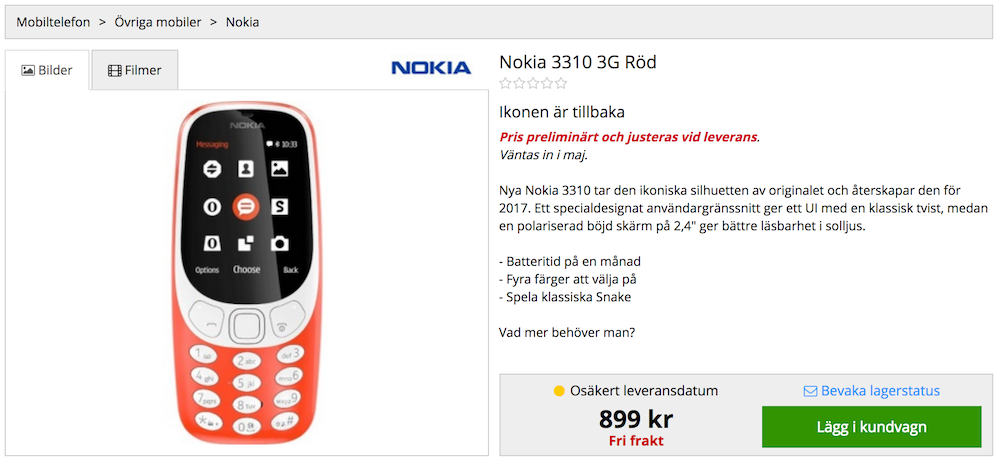Screen dimensions: 1000x464
Task: Click the Bevaka lagerstatus link
Action: click(x=880, y=391)
